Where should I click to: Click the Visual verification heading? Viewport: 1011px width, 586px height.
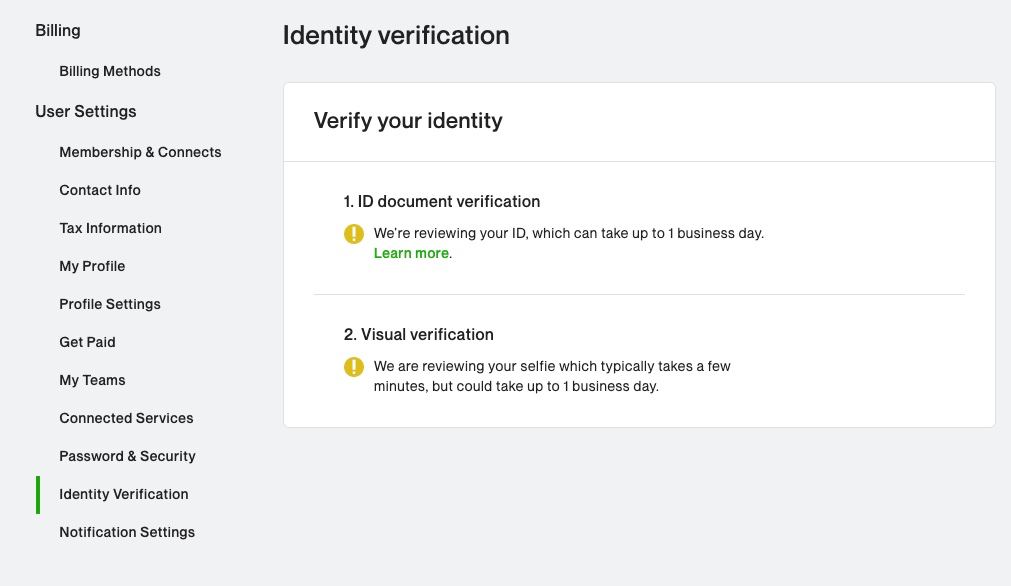pyautogui.click(x=418, y=335)
